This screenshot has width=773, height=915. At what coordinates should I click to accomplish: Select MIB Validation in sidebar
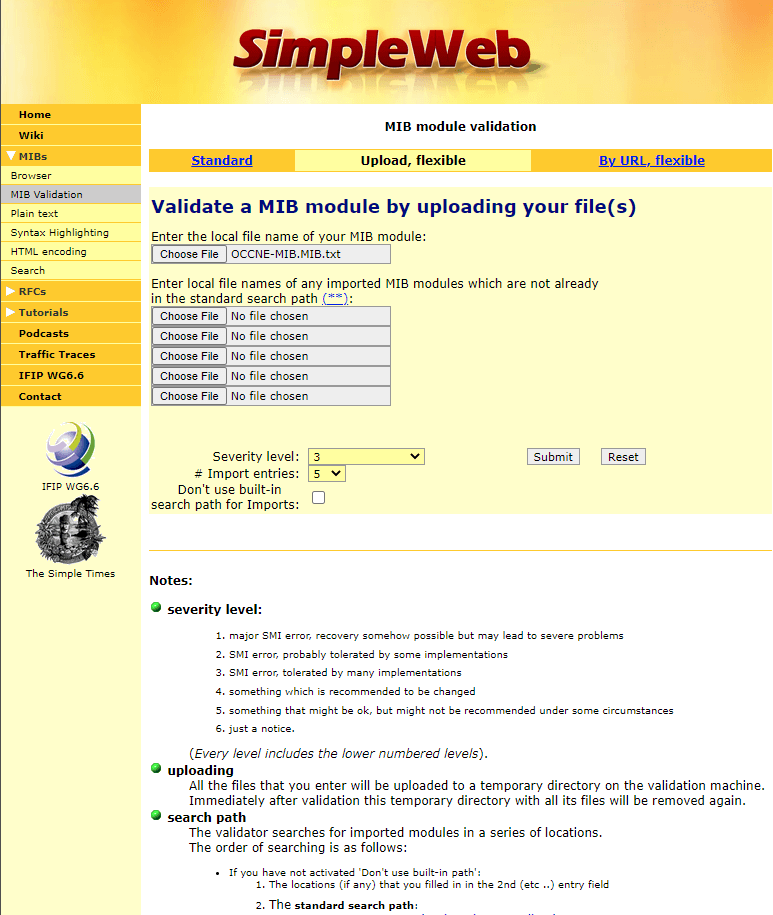point(71,194)
